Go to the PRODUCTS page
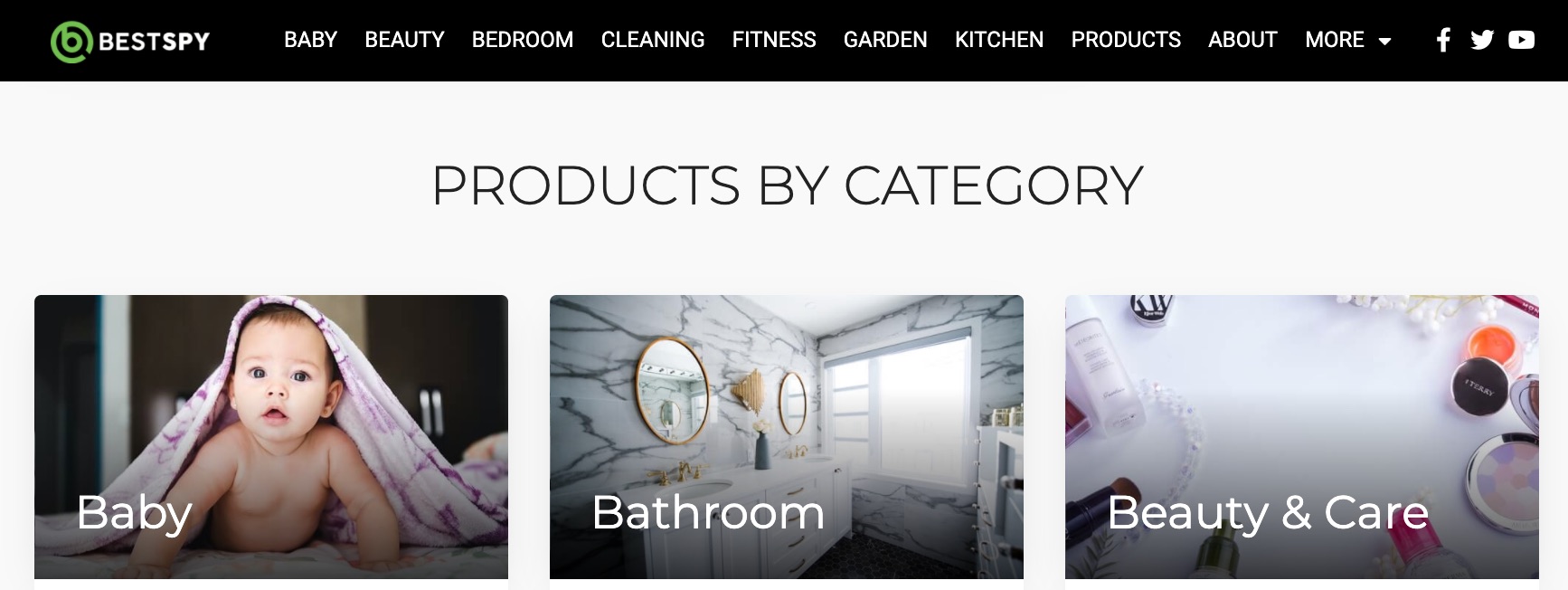This screenshot has width=1568, height=590. click(1126, 40)
